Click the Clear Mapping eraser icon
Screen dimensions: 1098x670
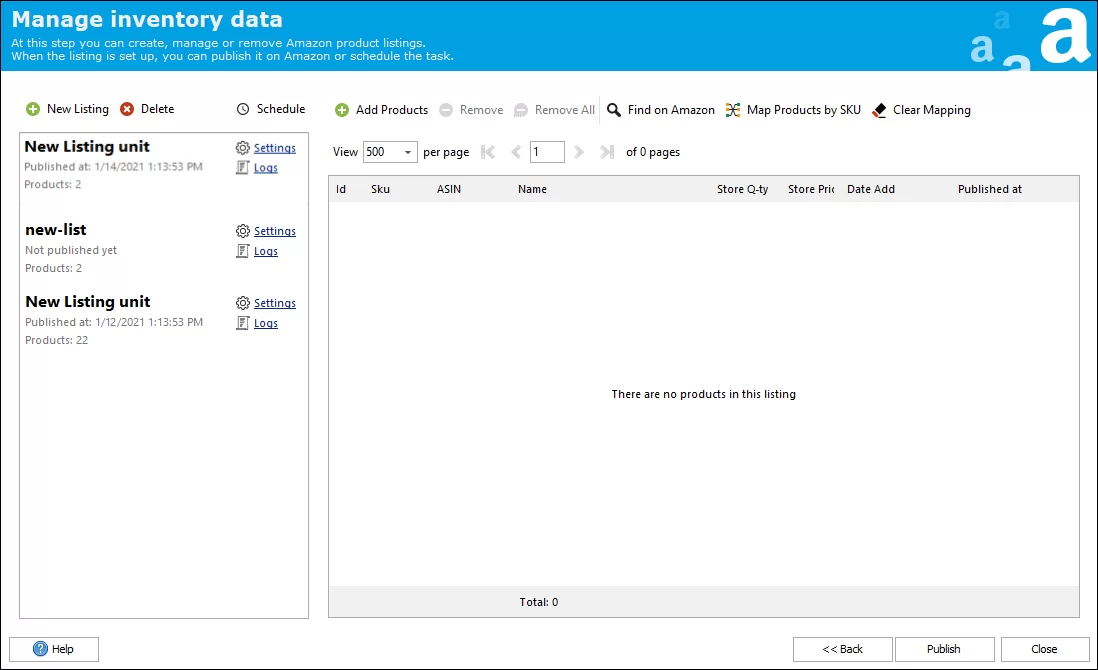pos(879,110)
